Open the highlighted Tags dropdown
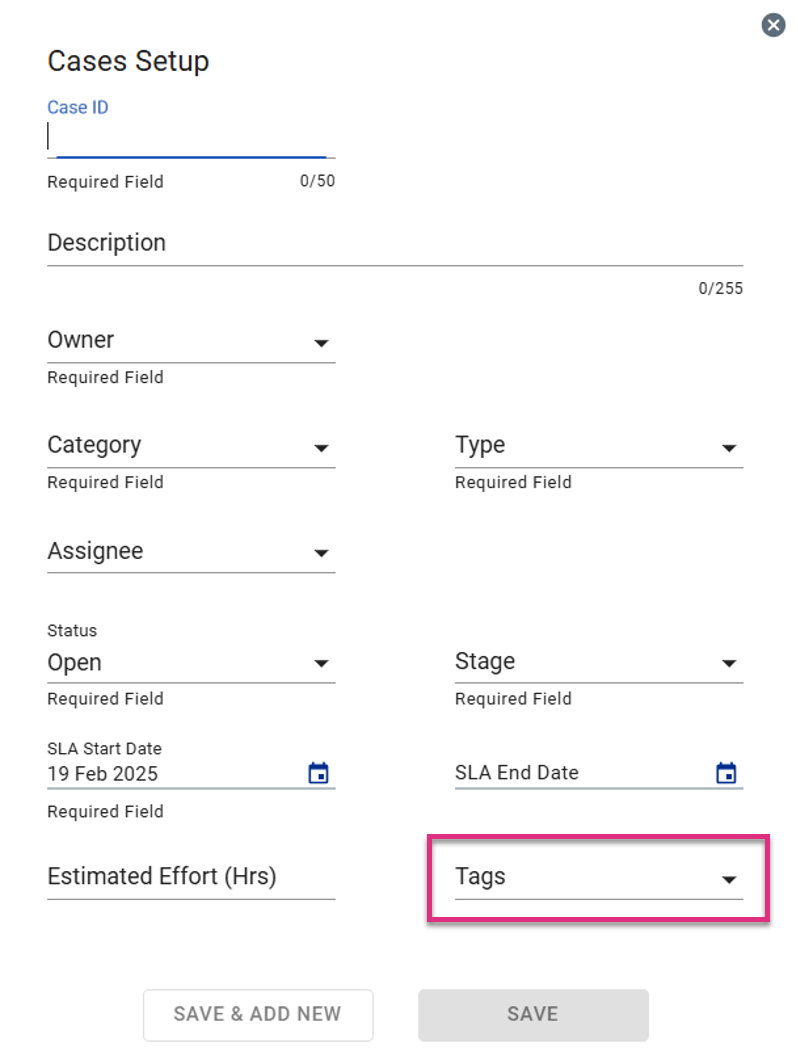This screenshot has width=798, height=1056. pyautogui.click(x=599, y=878)
